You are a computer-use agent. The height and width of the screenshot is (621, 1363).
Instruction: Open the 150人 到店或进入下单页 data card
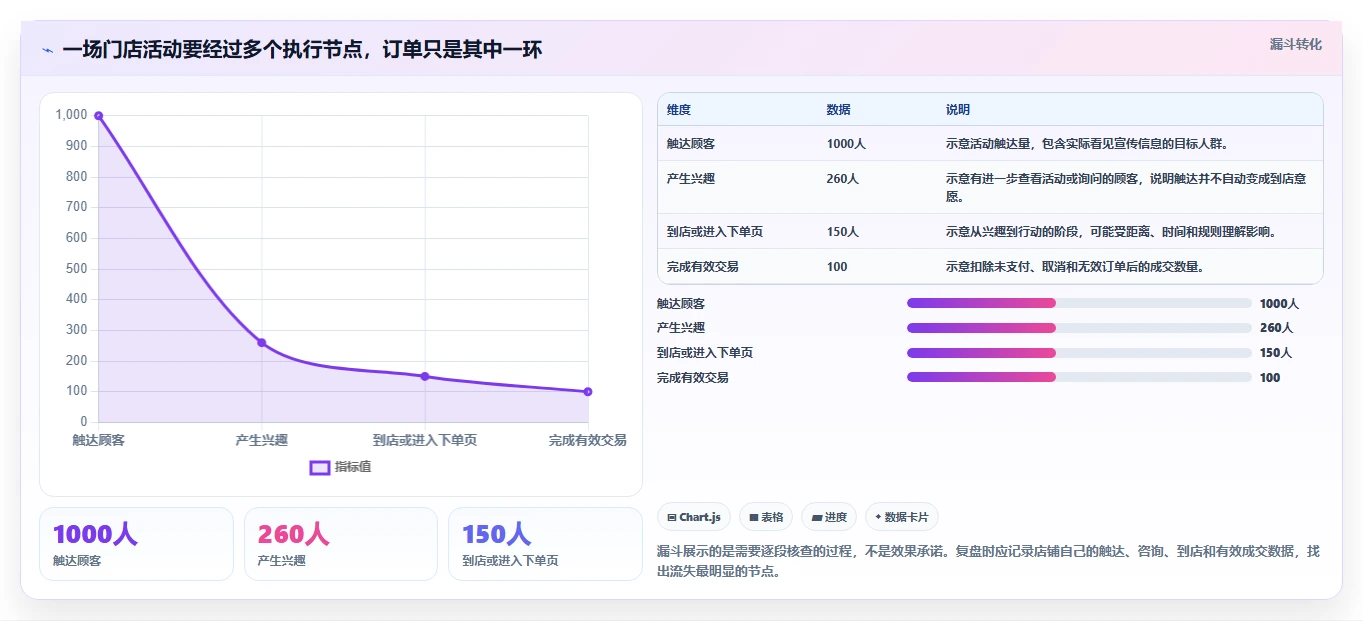coord(545,544)
